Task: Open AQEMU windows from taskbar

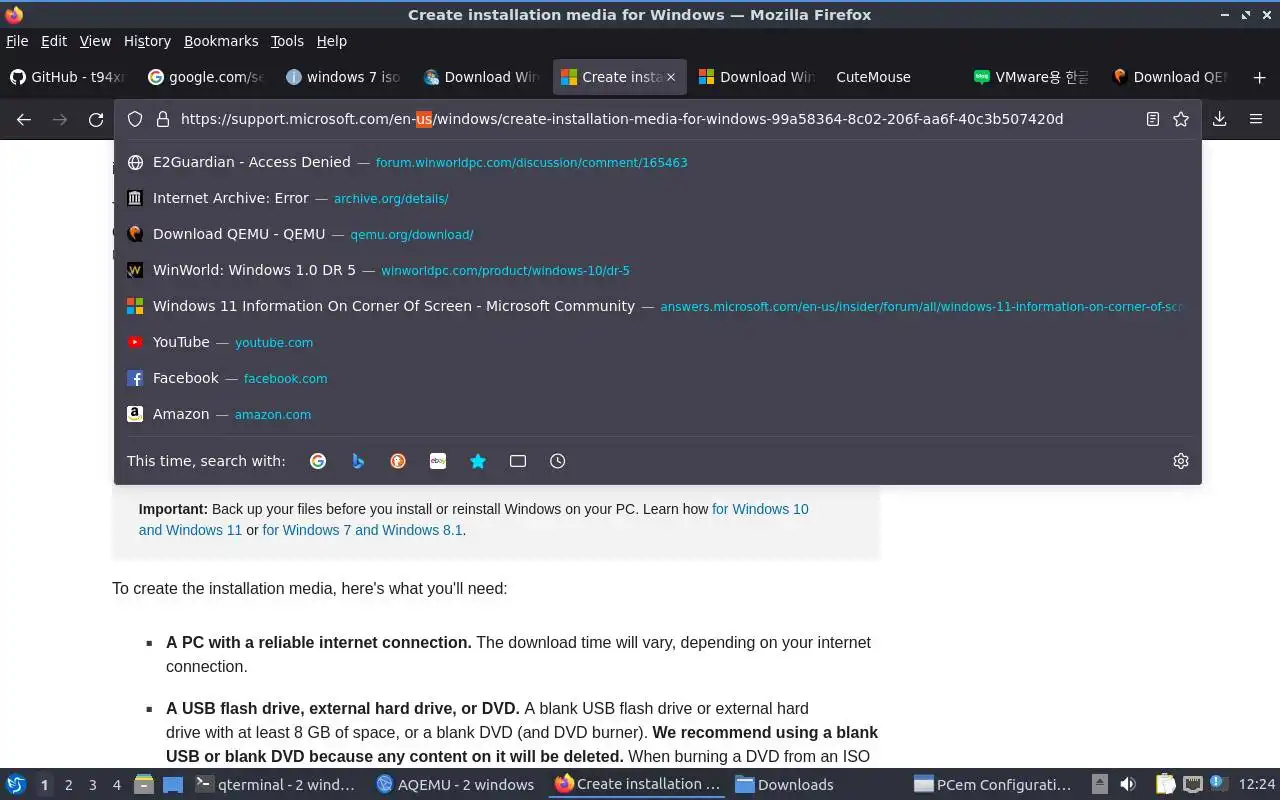Action: [456, 785]
